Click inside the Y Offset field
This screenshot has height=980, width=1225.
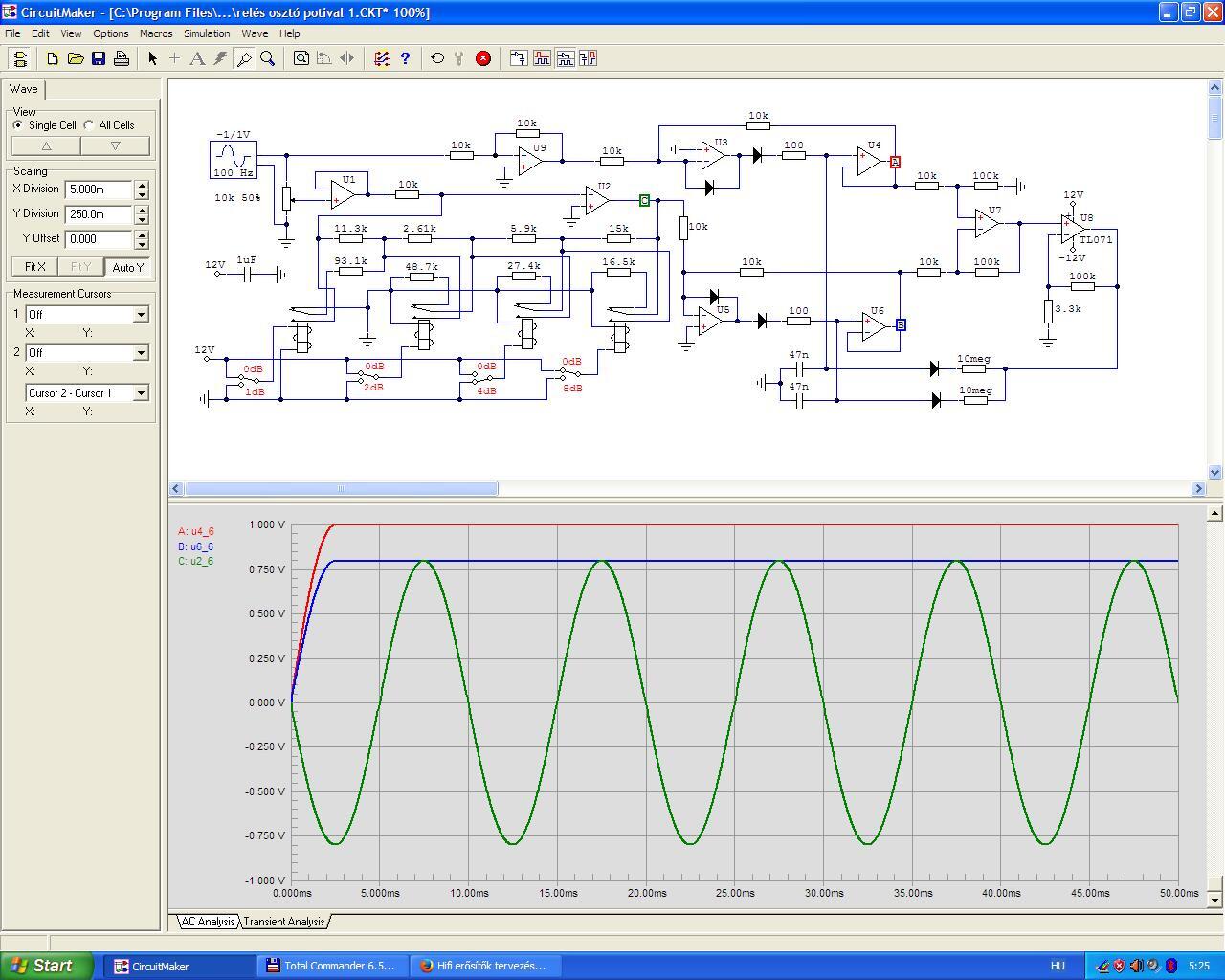[x=100, y=239]
